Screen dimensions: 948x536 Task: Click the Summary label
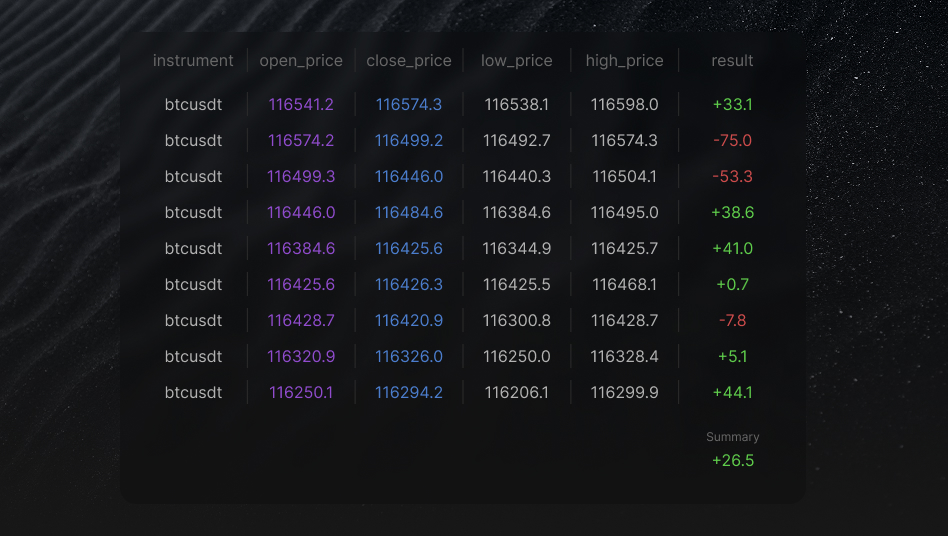click(x=732, y=437)
